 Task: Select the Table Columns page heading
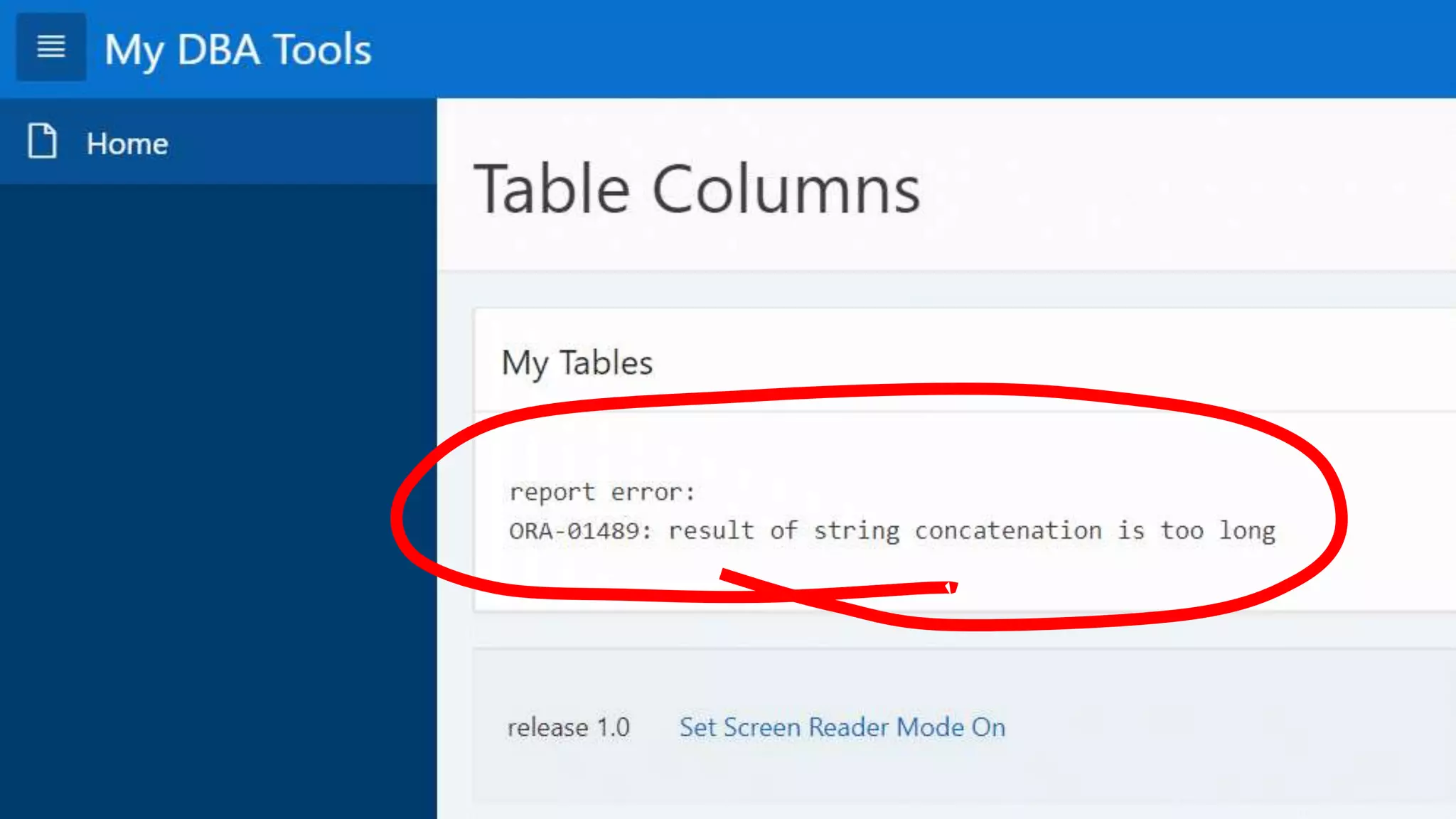(x=697, y=189)
